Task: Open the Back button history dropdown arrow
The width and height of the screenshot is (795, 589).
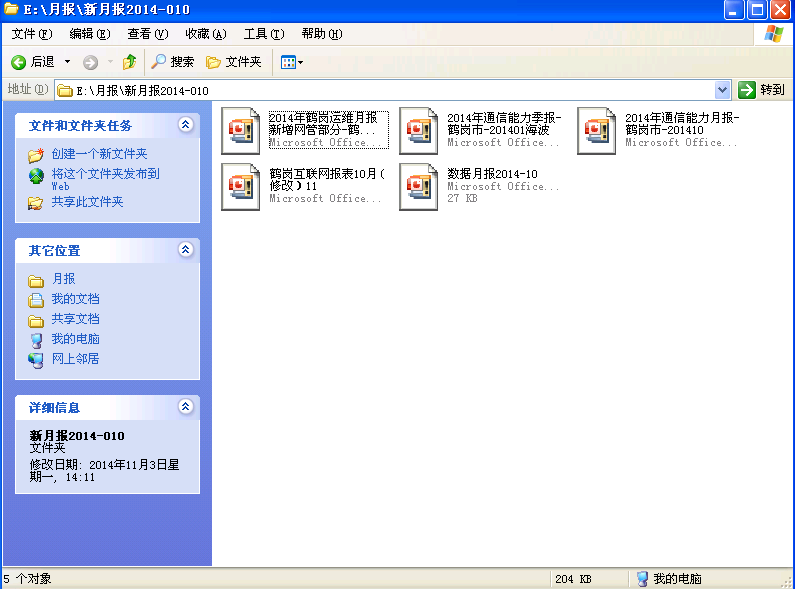Action: [67, 62]
